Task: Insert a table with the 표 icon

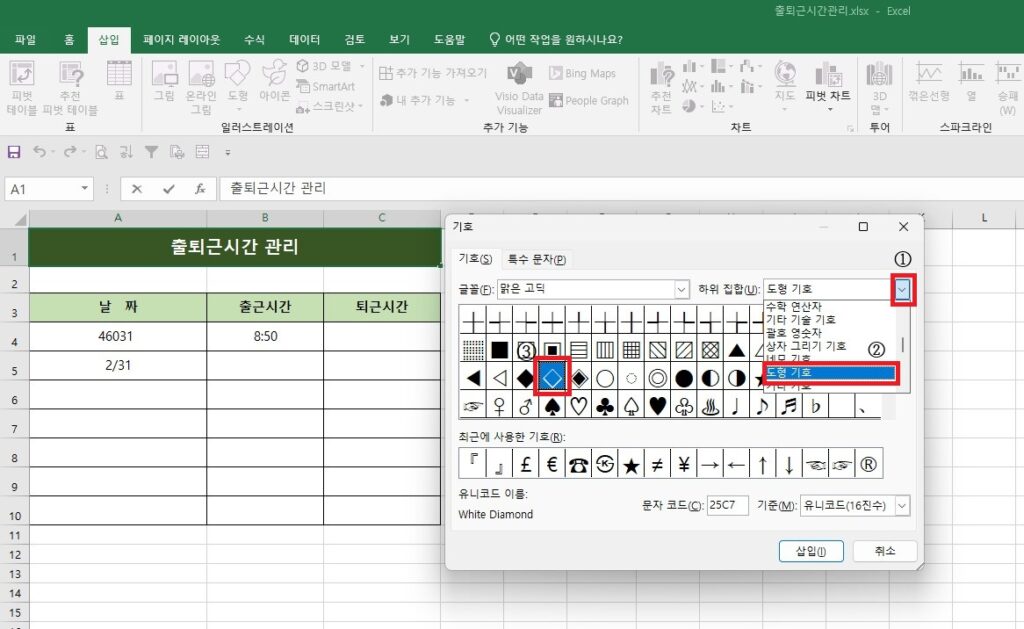Action: pos(119,80)
